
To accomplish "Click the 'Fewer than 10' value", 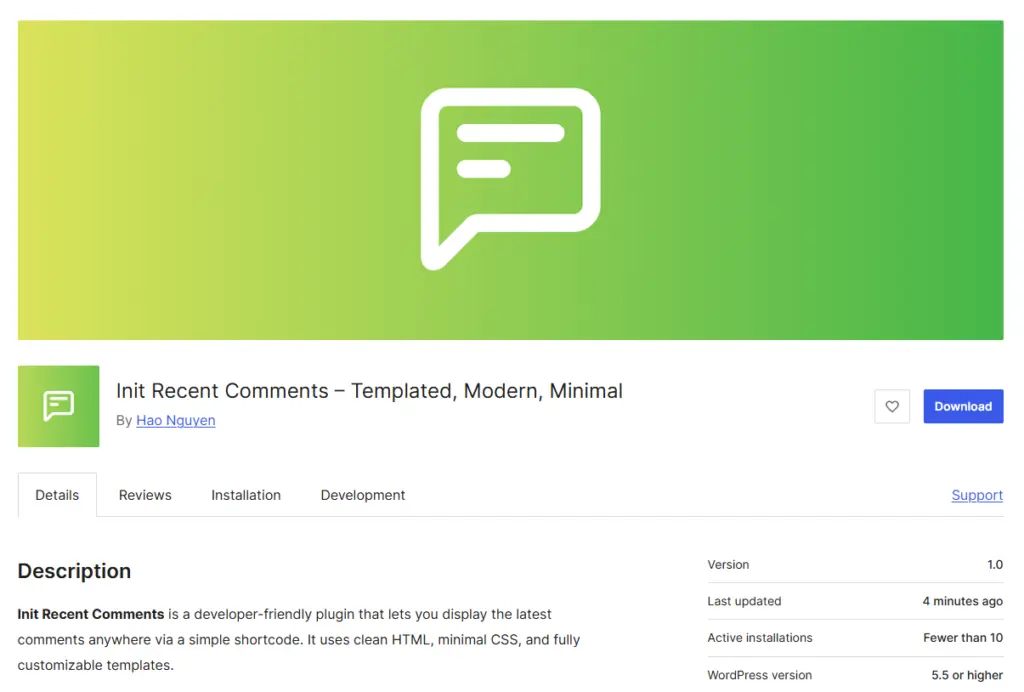I will [963, 638].
